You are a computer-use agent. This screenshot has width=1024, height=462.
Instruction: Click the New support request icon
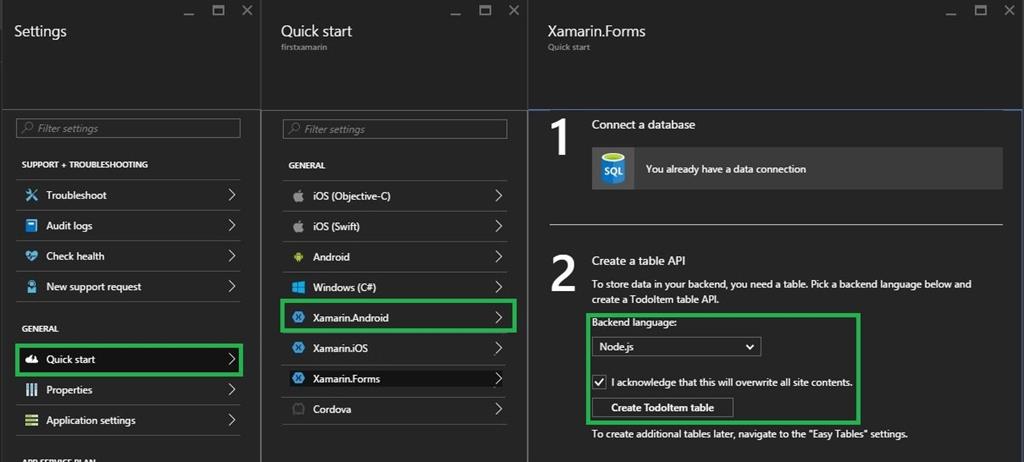coord(31,287)
